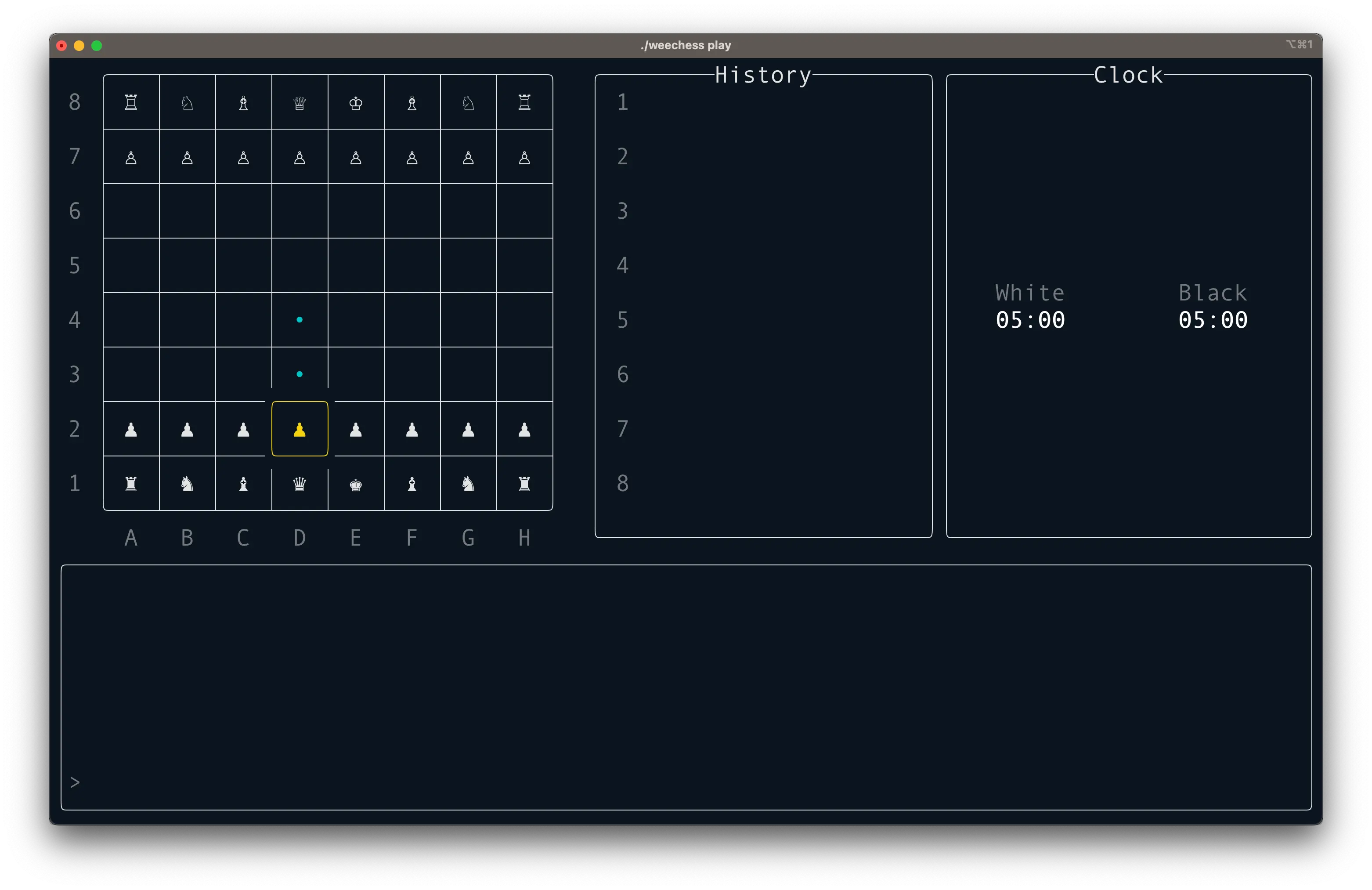Click the green zoom window button

click(97, 46)
